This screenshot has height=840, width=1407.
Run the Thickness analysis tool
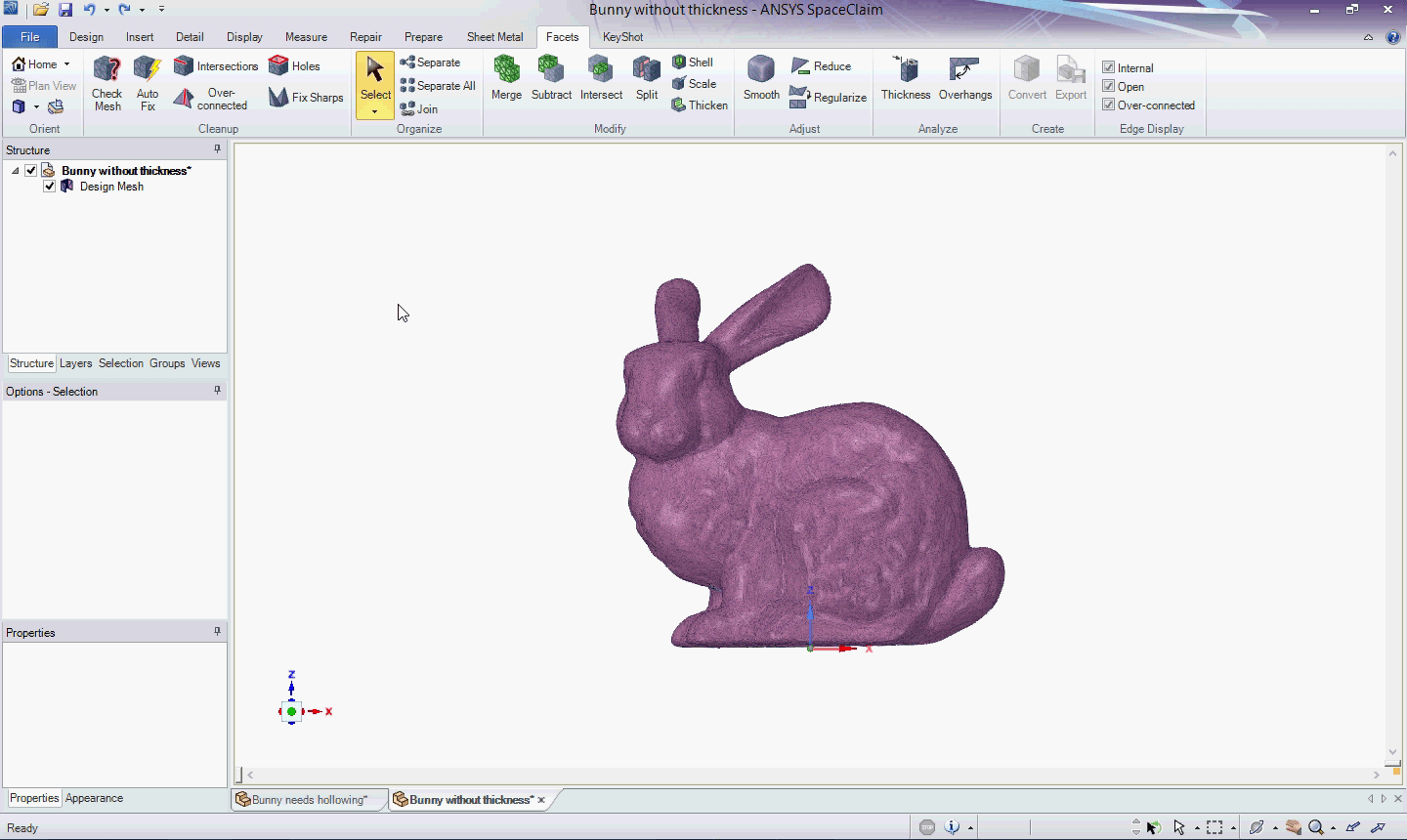906,78
